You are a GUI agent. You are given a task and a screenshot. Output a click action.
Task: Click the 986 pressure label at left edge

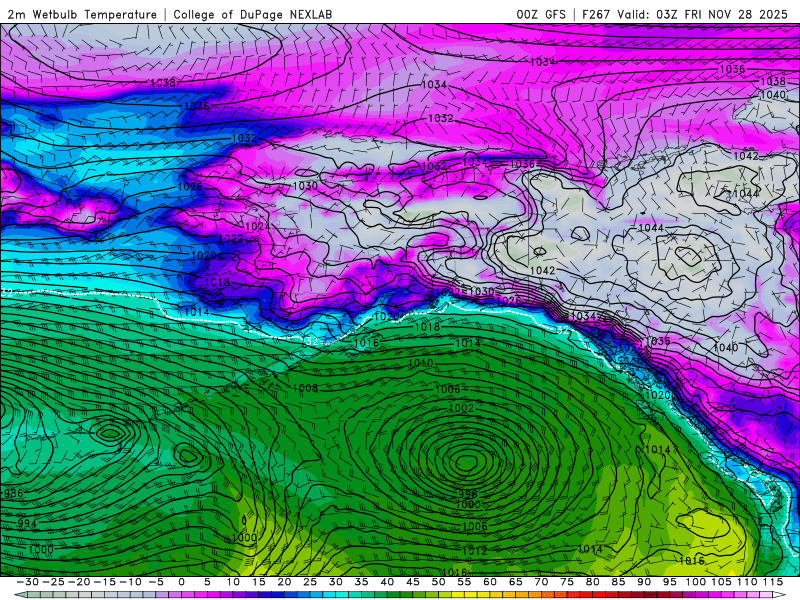click(x=13, y=493)
